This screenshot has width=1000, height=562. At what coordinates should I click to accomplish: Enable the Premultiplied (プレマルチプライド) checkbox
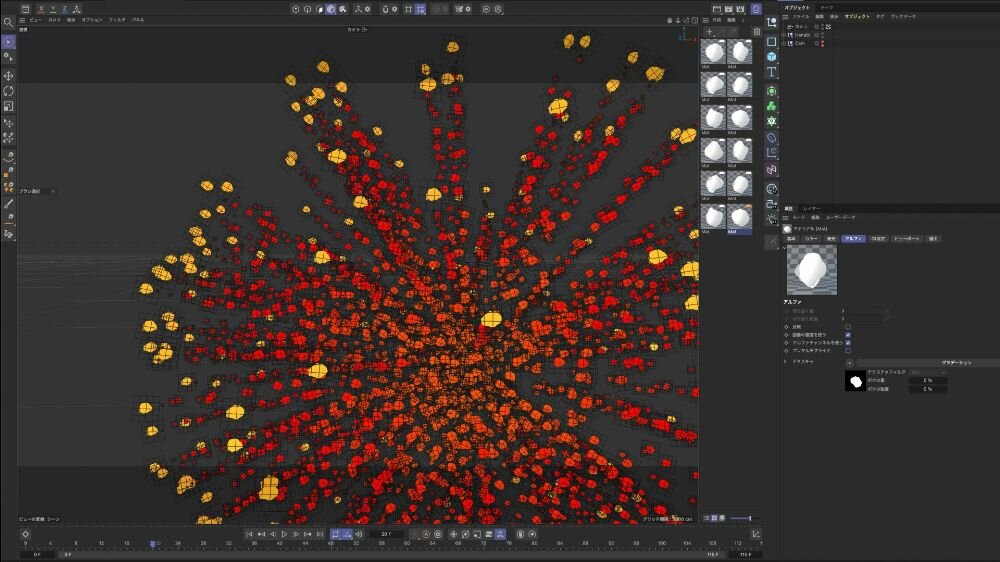(848, 350)
